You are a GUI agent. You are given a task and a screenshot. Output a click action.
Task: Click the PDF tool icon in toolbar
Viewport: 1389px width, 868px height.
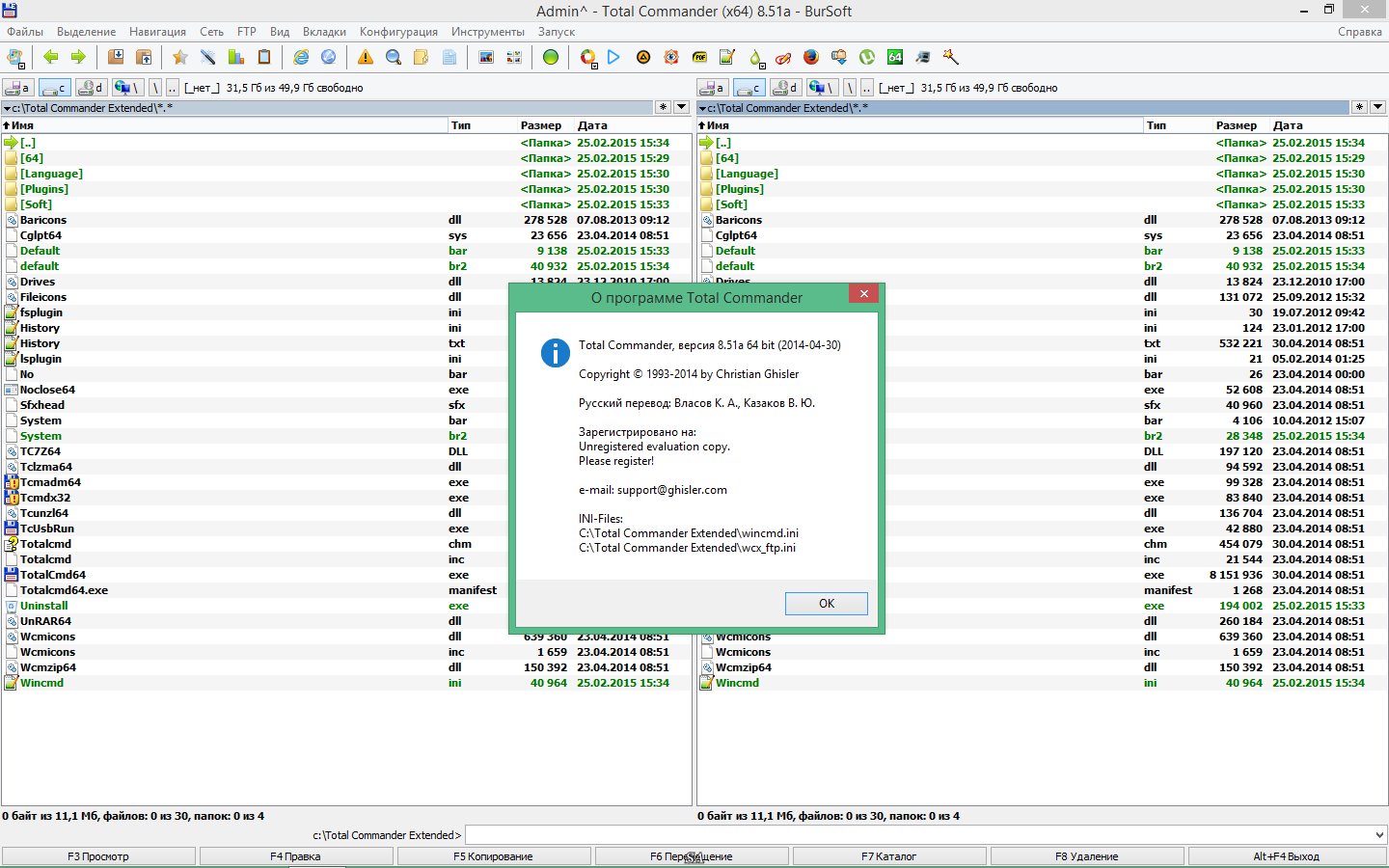coord(699,58)
